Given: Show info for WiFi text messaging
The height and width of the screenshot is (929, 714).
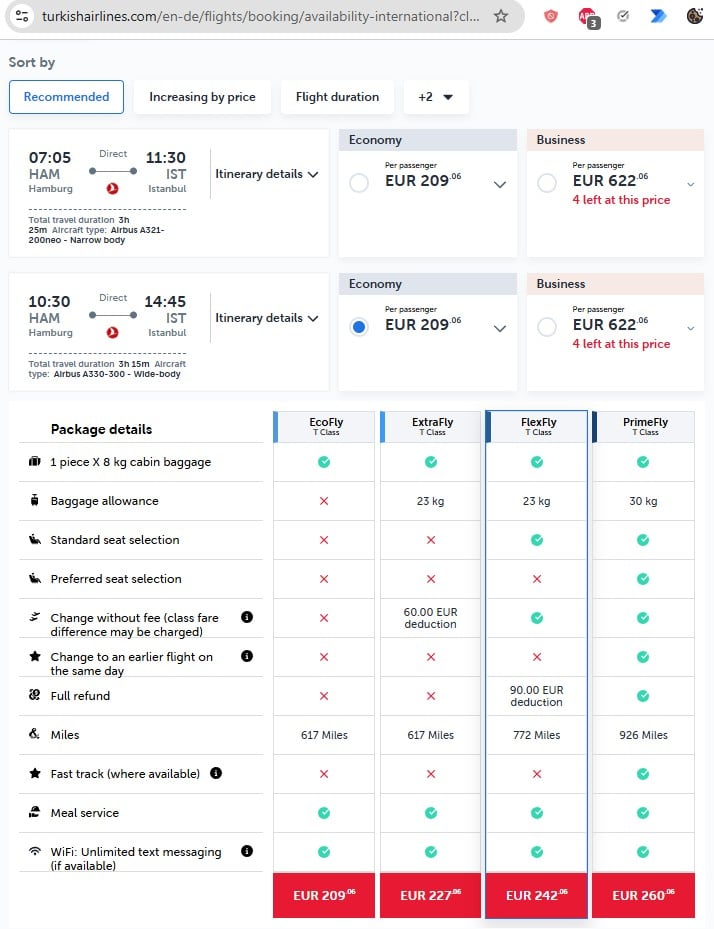Looking at the screenshot, I should pyautogui.click(x=247, y=851).
